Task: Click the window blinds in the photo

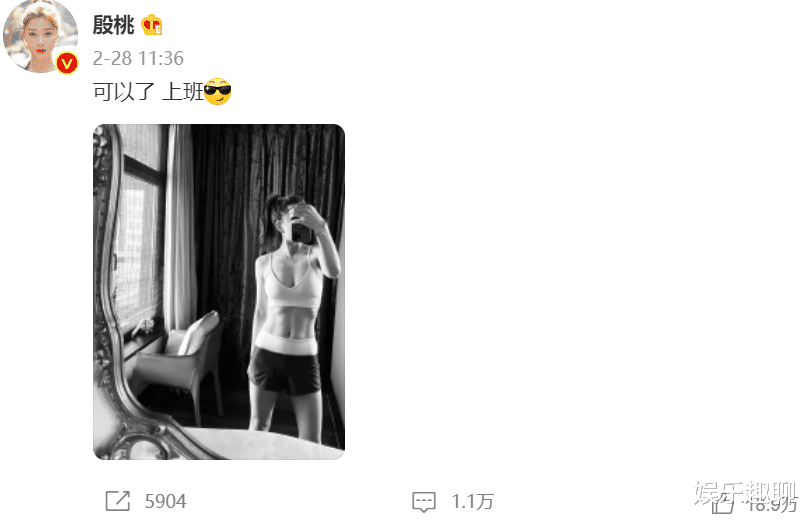Action: pyautogui.click(x=137, y=227)
